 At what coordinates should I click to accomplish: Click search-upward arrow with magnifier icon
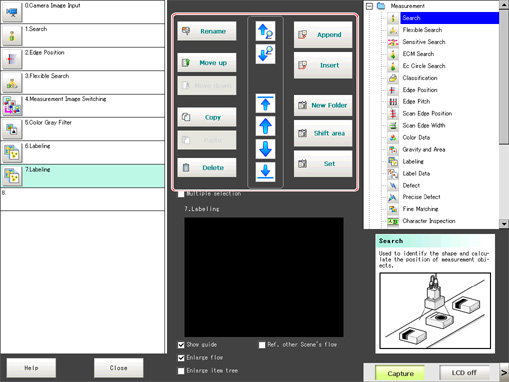(x=265, y=31)
